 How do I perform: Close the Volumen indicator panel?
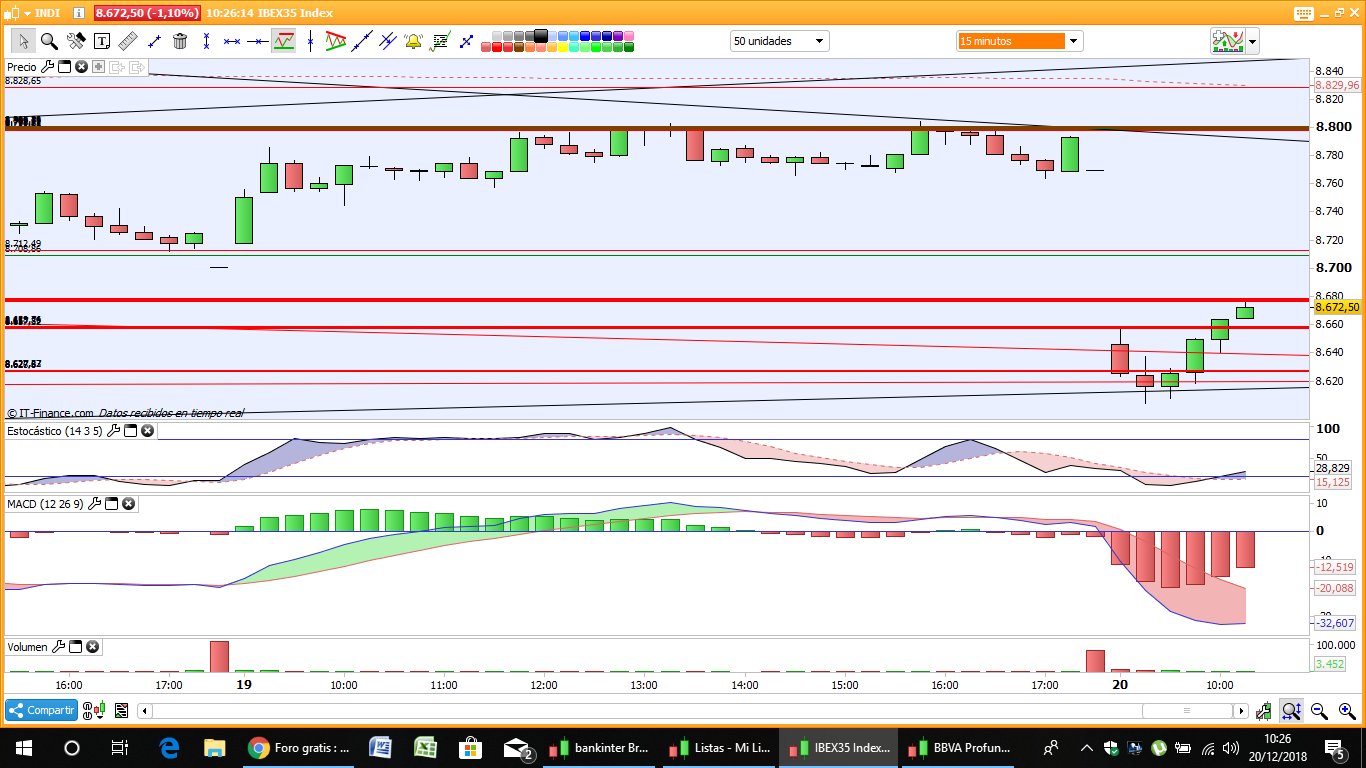[x=92, y=647]
